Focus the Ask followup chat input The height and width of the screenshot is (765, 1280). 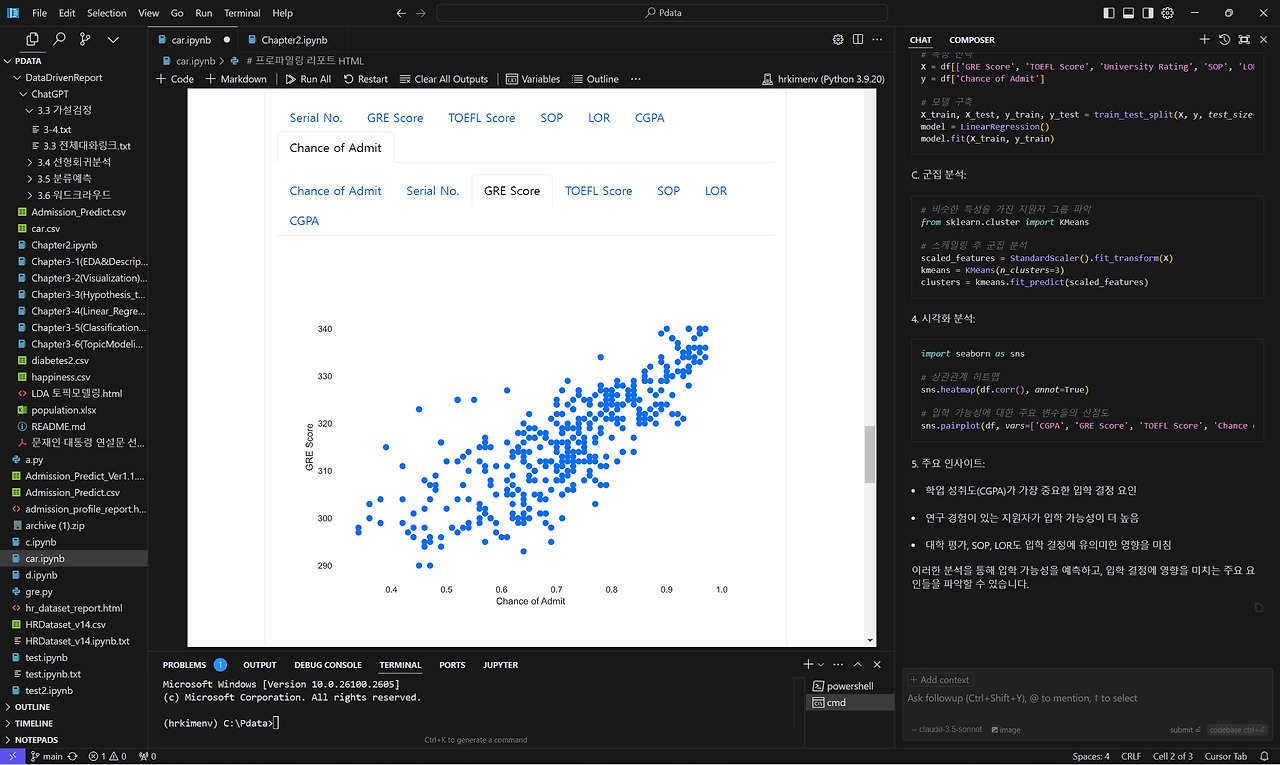(1087, 698)
